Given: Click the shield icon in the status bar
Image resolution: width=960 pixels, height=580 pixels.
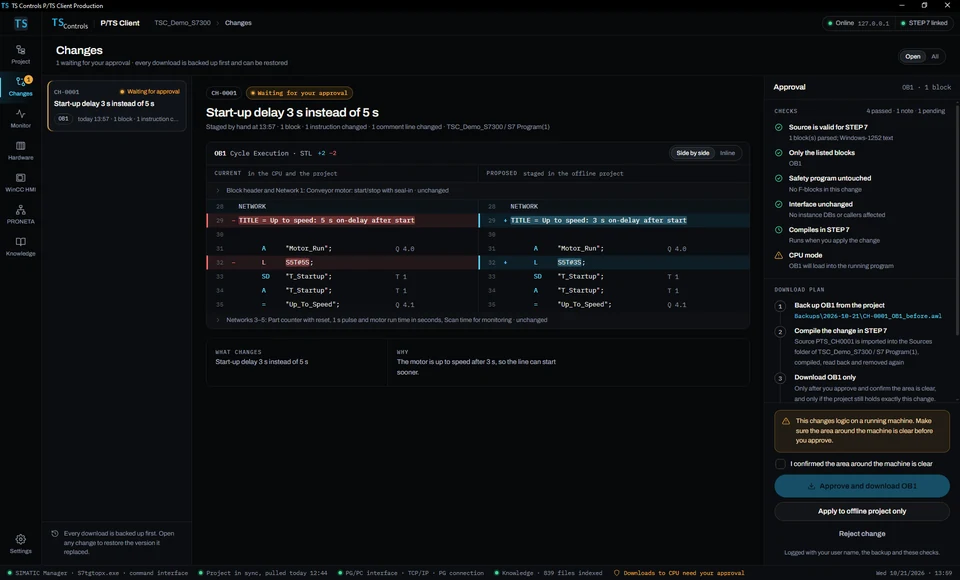Looking at the screenshot, I should [x=617, y=573].
